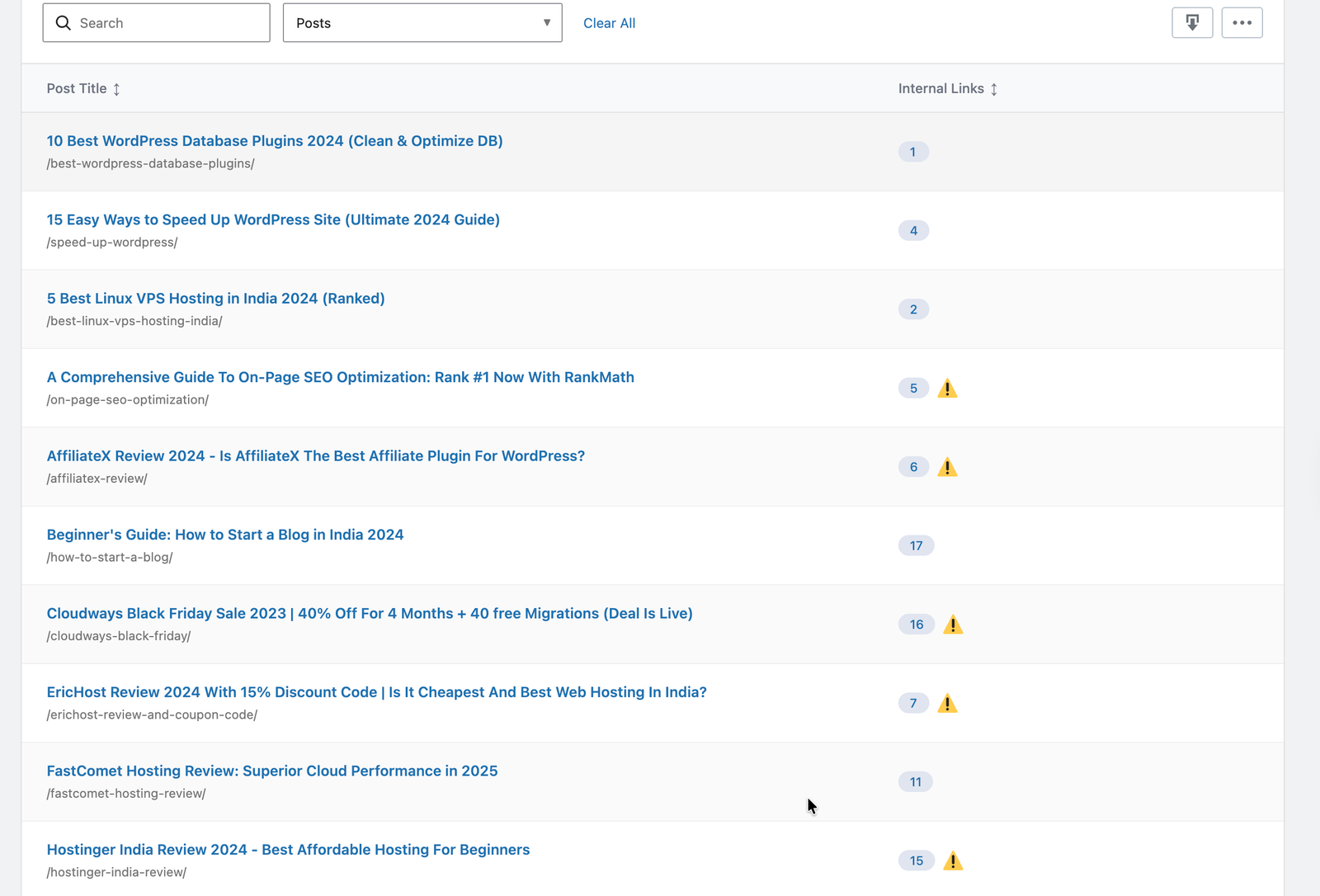Screen dimensions: 1320x896
Task: Sort by Post Title arrow icon
Action: point(116,89)
